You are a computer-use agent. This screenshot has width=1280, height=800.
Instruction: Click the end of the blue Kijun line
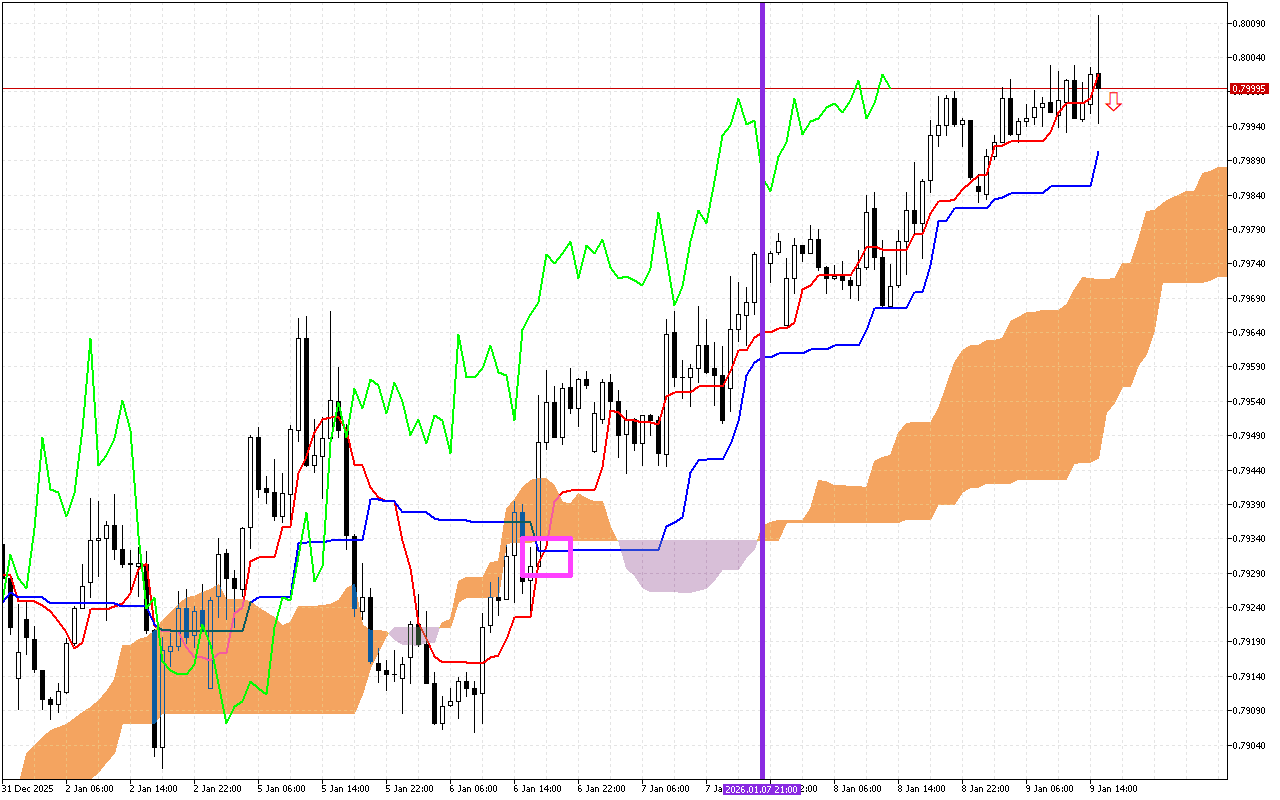[1099, 153]
